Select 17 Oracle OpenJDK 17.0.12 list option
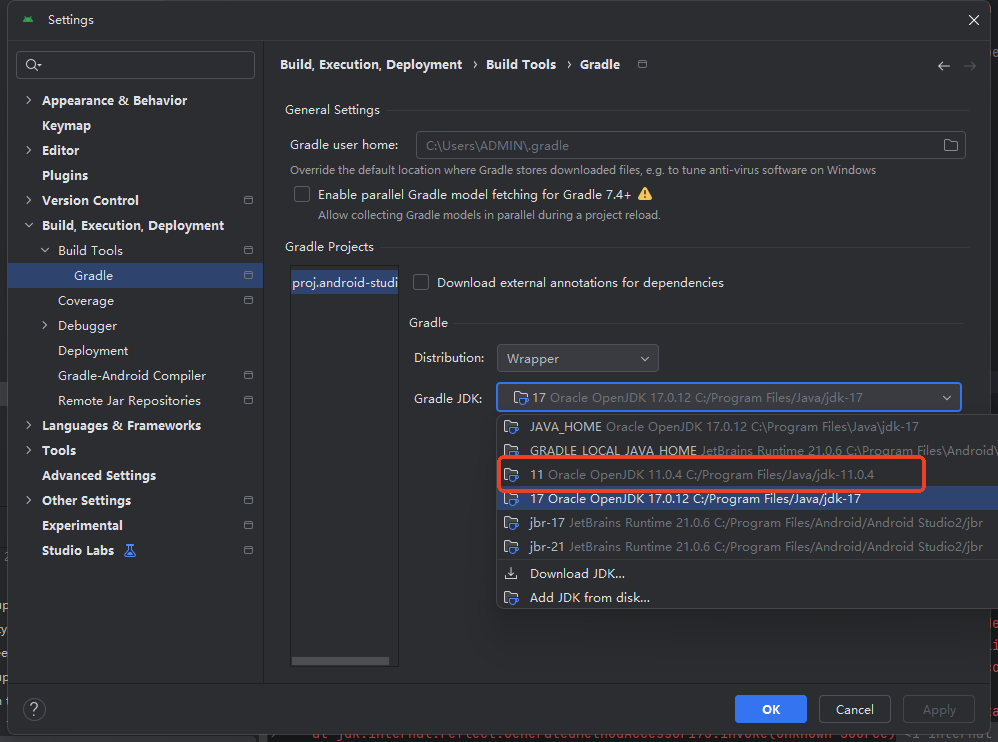This screenshot has width=998, height=742. [x=747, y=498]
